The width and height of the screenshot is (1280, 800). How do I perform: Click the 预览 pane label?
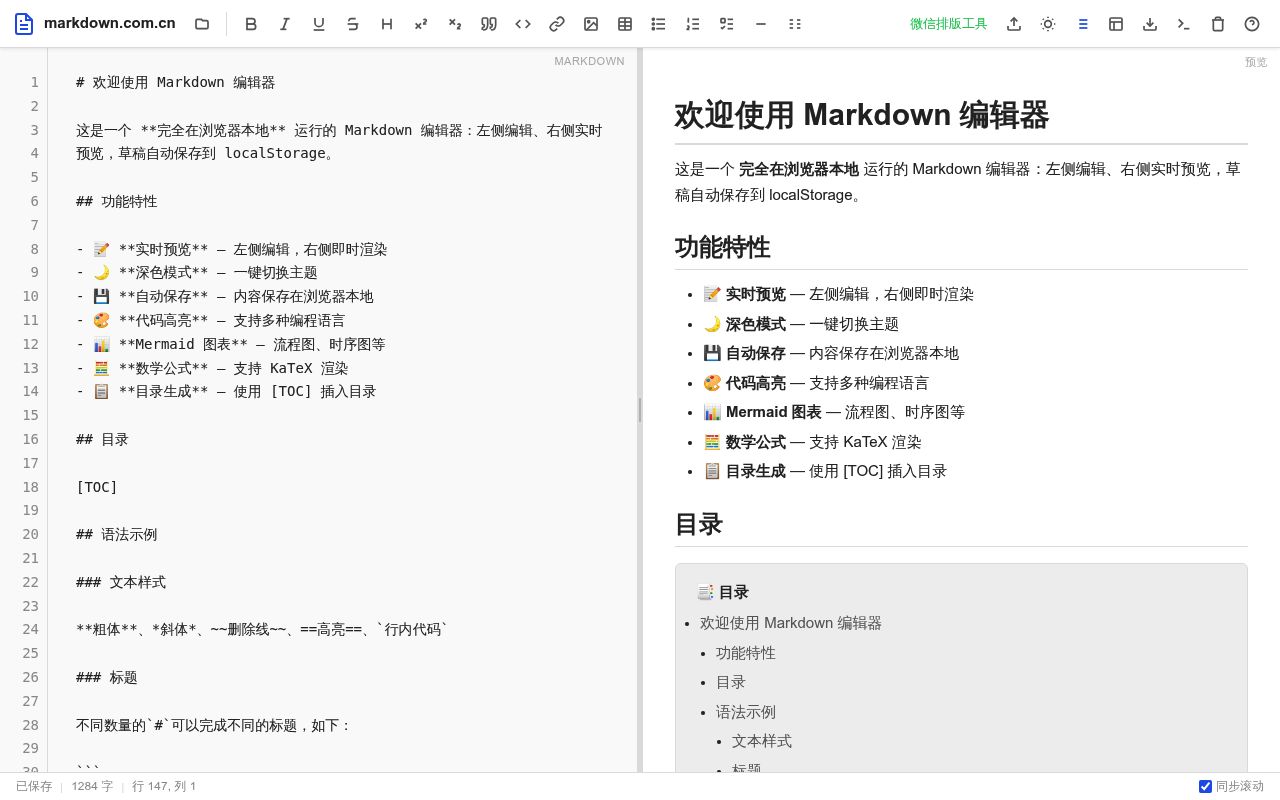(x=1256, y=62)
